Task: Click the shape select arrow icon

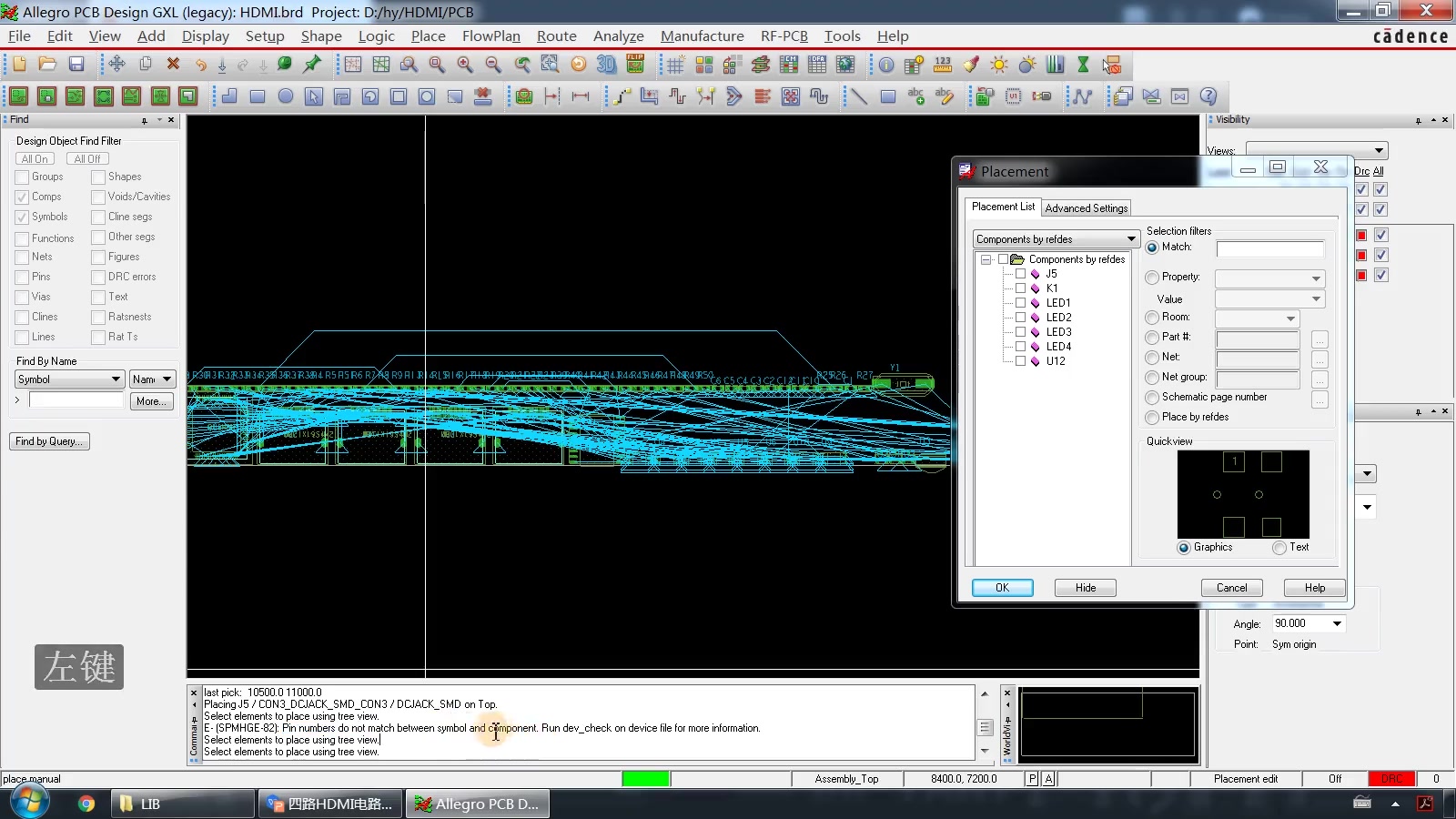Action: [x=314, y=96]
